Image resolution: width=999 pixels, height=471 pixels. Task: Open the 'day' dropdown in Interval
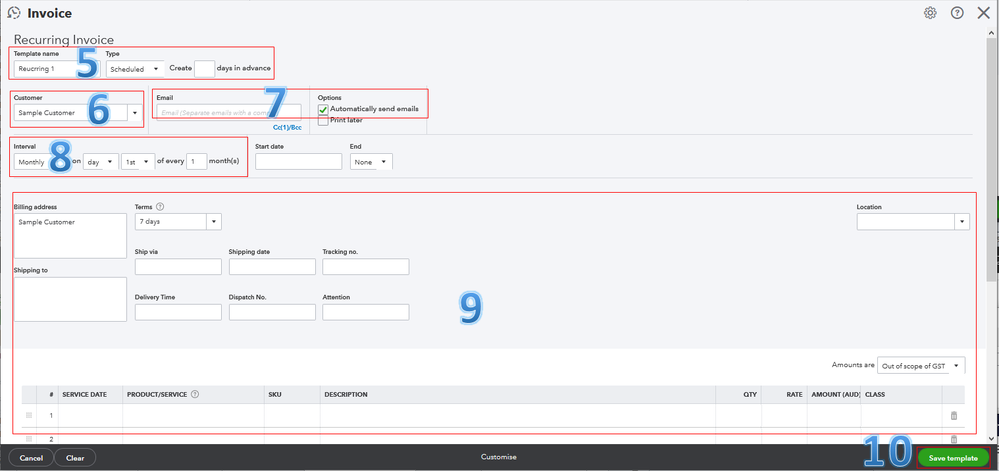pos(101,162)
